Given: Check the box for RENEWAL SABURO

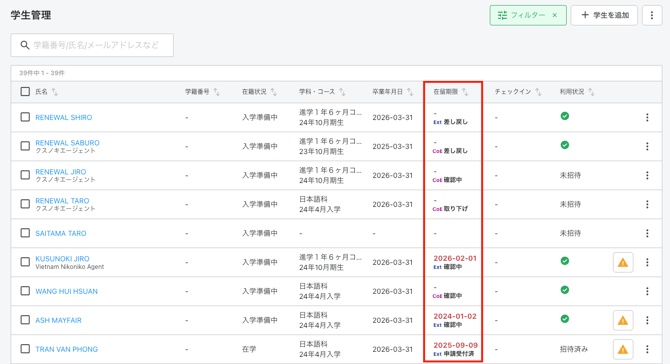Looking at the screenshot, I should [x=25, y=146].
